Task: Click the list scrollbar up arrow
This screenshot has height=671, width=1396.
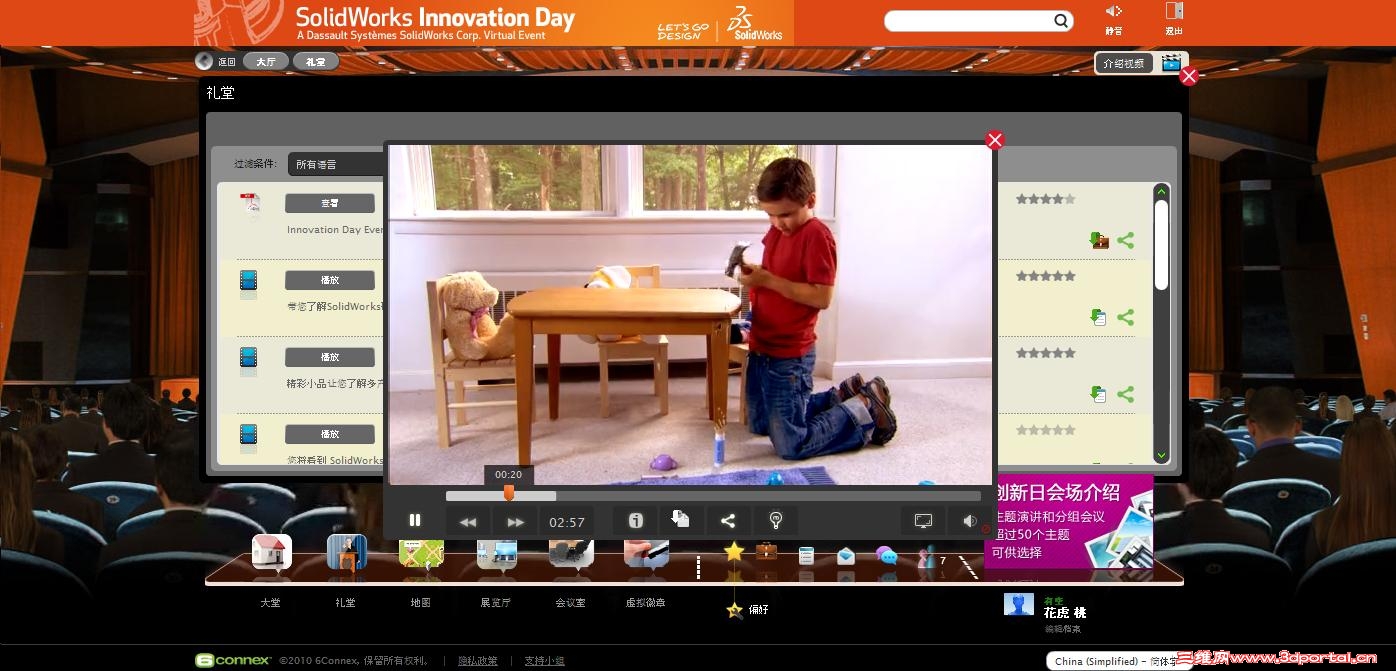Action: click(x=1161, y=191)
